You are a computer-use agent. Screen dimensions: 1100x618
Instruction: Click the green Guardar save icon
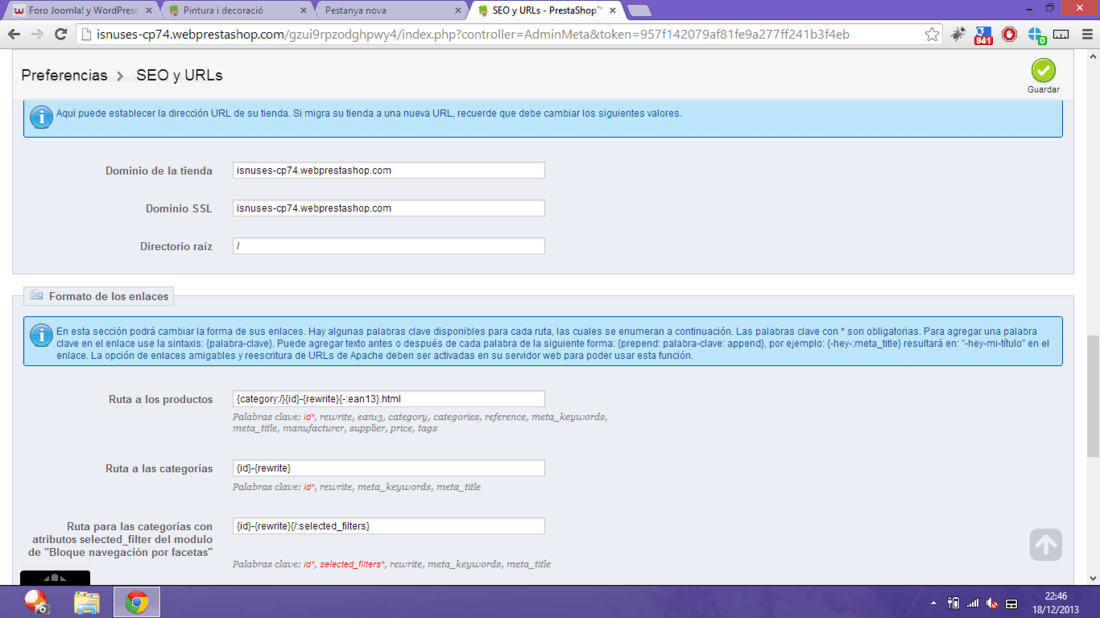coord(1042,70)
